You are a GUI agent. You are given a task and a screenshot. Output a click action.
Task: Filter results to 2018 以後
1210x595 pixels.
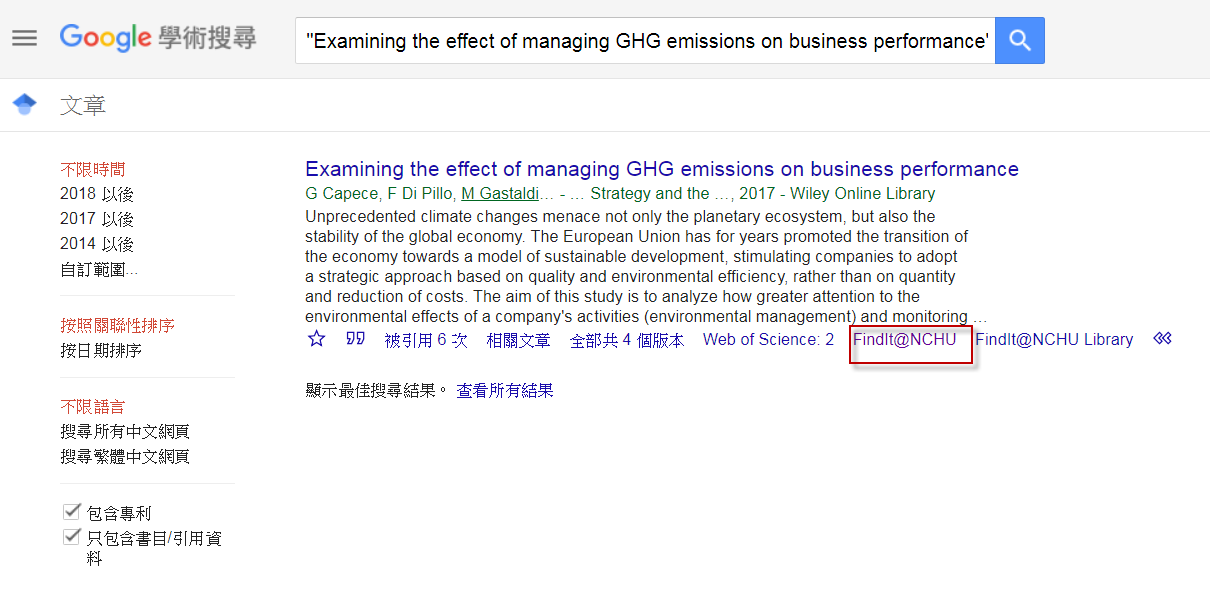click(x=97, y=194)
